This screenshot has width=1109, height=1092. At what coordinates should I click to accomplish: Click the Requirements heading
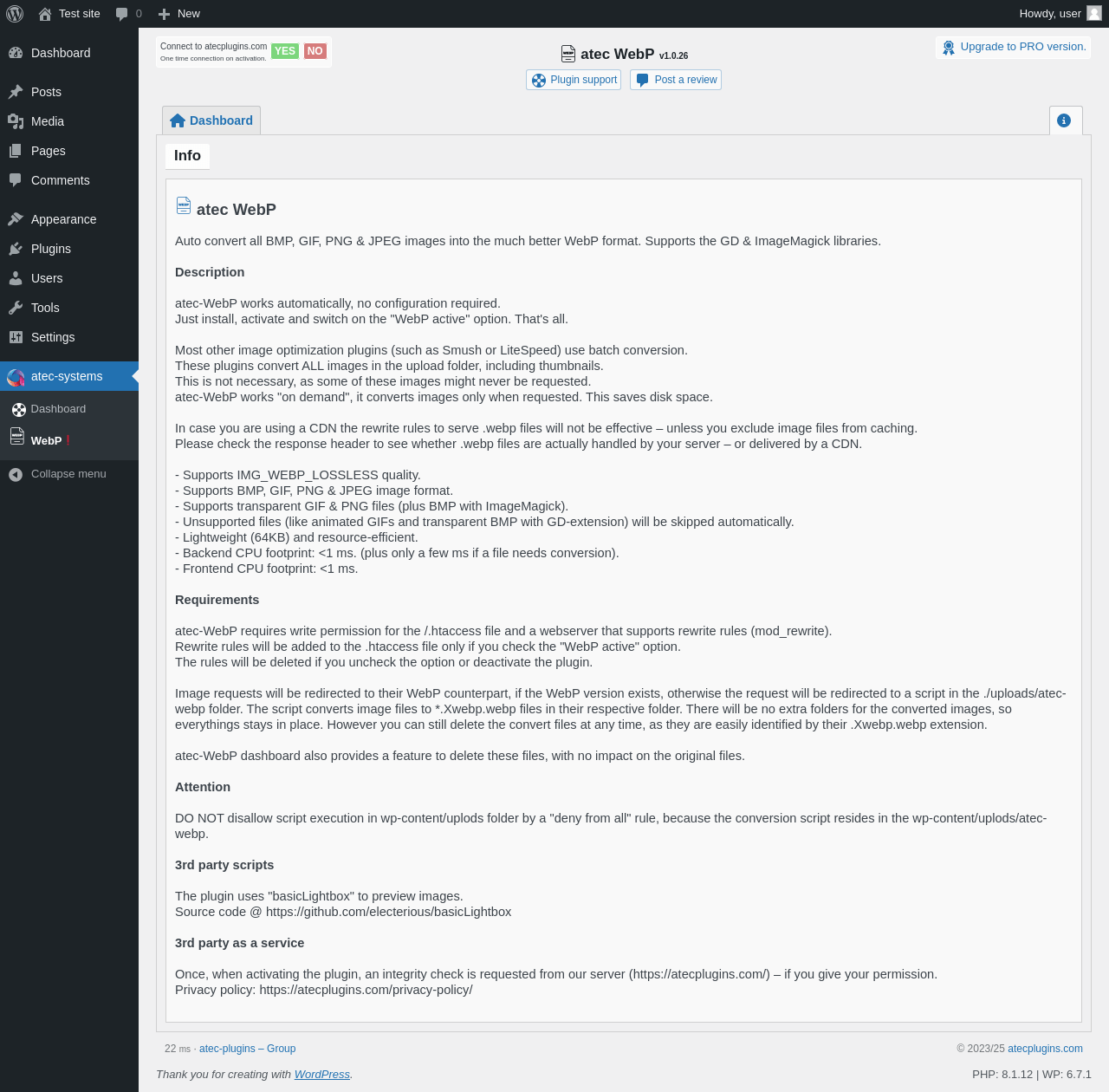217,600
